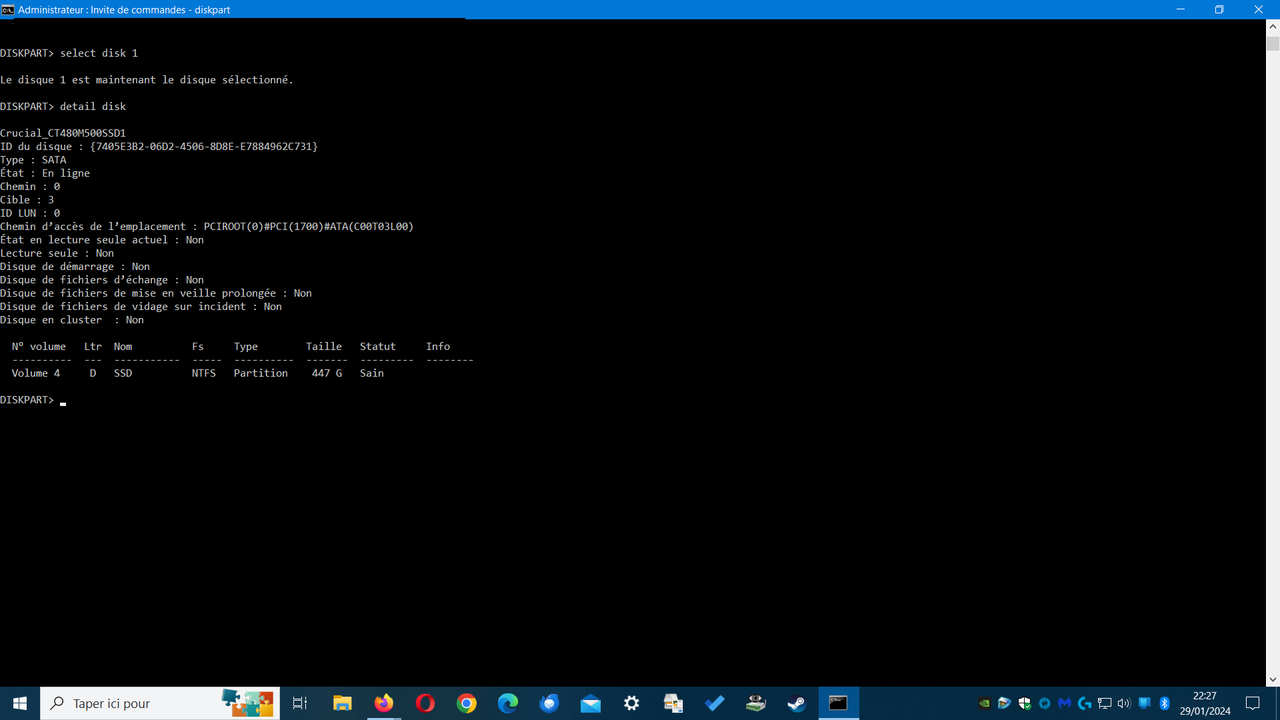Viewport: 1280px width, 720px height.
Task: Open the volume slider from the system tray
Action: (x=1124, y=703)
